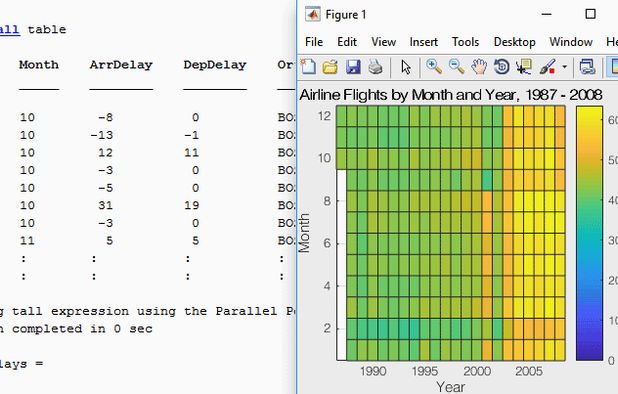Click the New Figure toolbar icon
Image resolution: width=618 pixels, height=394 pixels.
click(x=308, y=67)
